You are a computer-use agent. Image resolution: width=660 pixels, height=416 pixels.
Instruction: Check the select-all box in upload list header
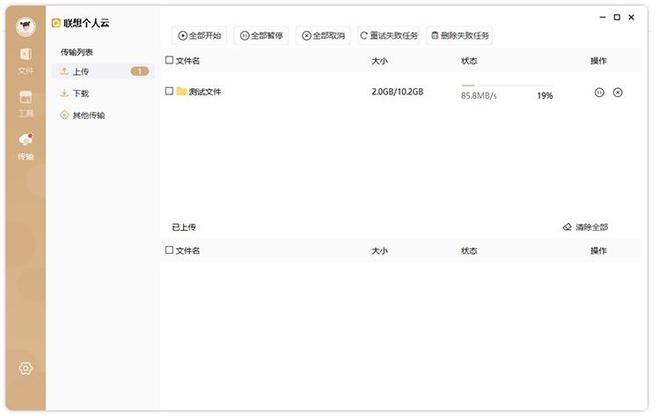169,61
